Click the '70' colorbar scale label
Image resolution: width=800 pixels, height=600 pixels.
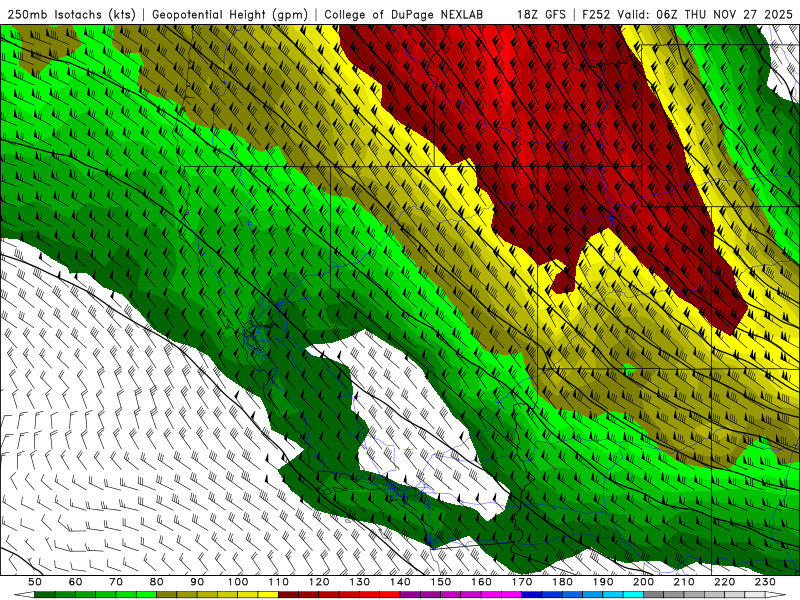[116, 582]
